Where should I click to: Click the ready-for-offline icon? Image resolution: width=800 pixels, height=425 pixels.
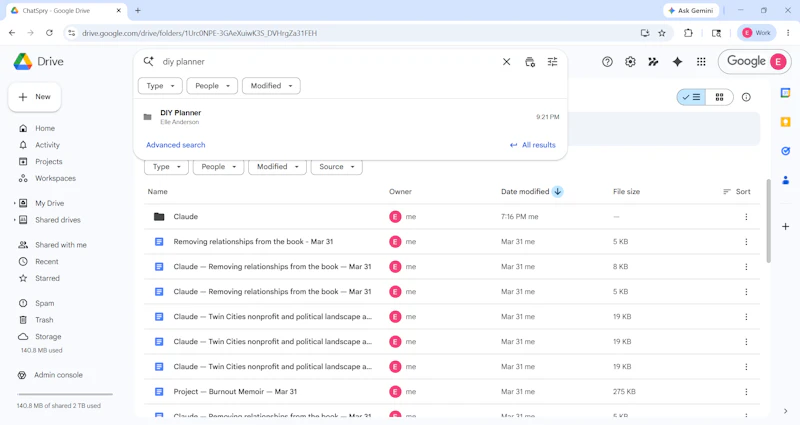click(653, 62)
